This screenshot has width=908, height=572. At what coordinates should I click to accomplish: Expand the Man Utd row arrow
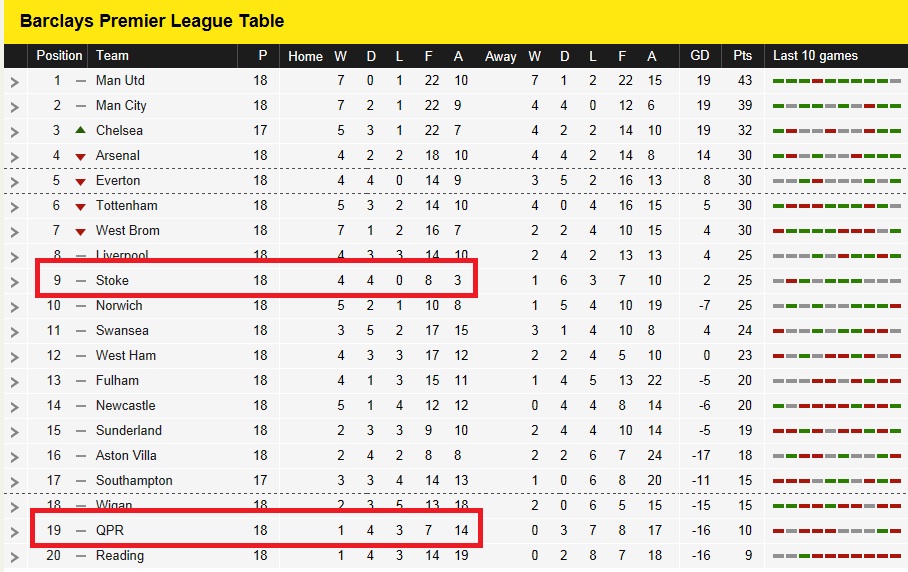[x=15, y=82]
